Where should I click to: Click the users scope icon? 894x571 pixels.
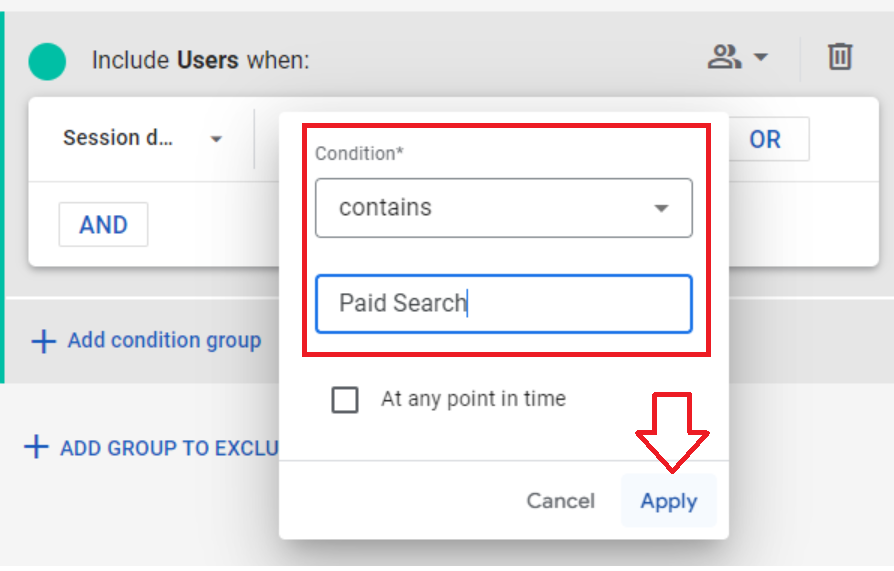click(x=724, y=57)
